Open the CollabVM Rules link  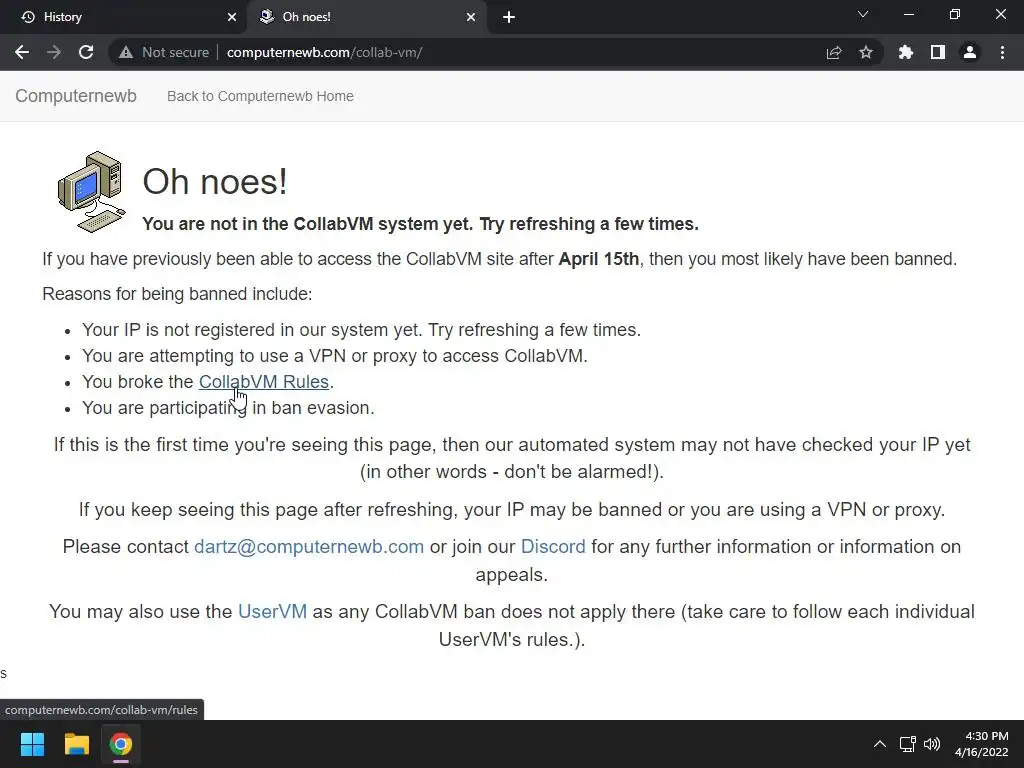pyautogui.click(x=264, y=381)
